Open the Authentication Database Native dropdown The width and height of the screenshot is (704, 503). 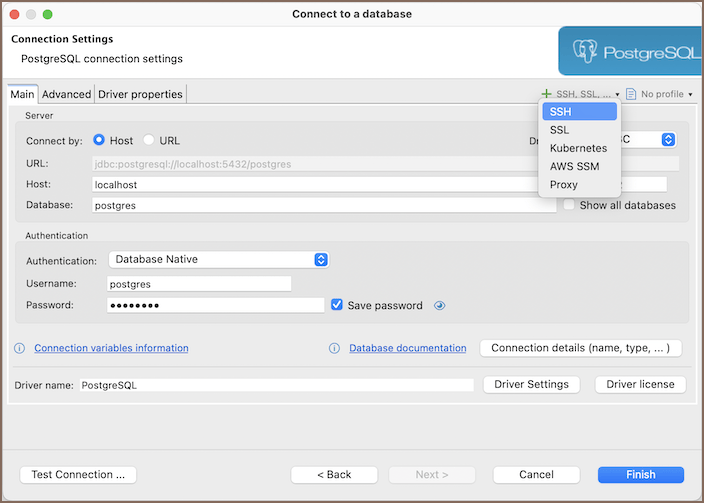218,259
